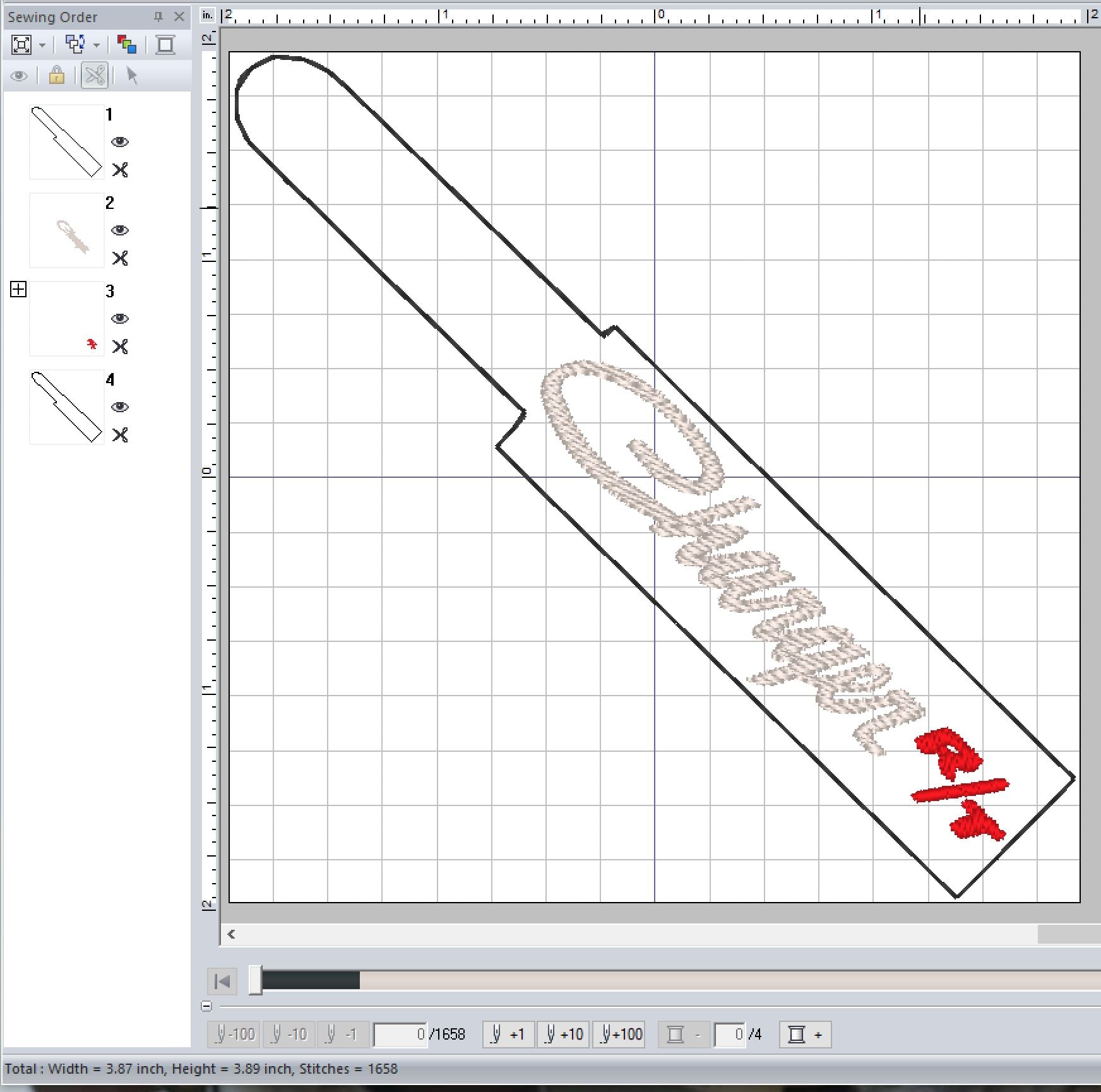1101x1092 pixels.
Task: Click the inch units ruler corner button
Action: [x=208, y=16]
